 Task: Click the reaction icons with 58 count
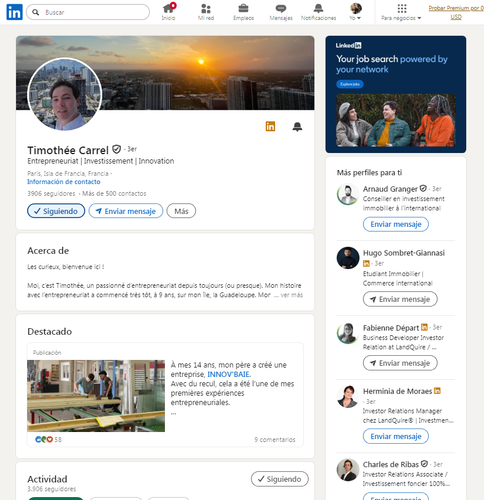pos(48,439)
